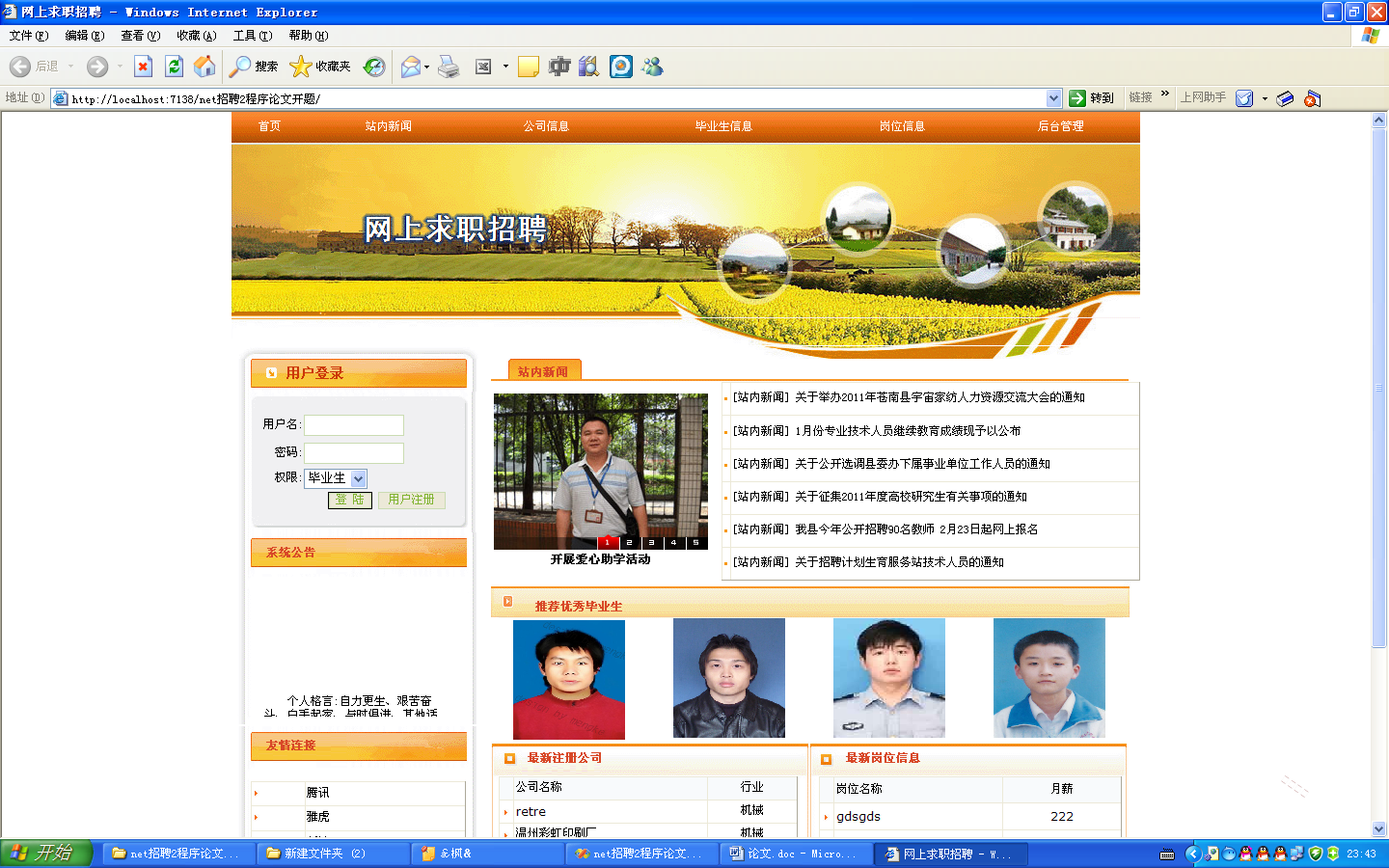
Task: Open the 工具(T) menu
Action: [252, 35]
